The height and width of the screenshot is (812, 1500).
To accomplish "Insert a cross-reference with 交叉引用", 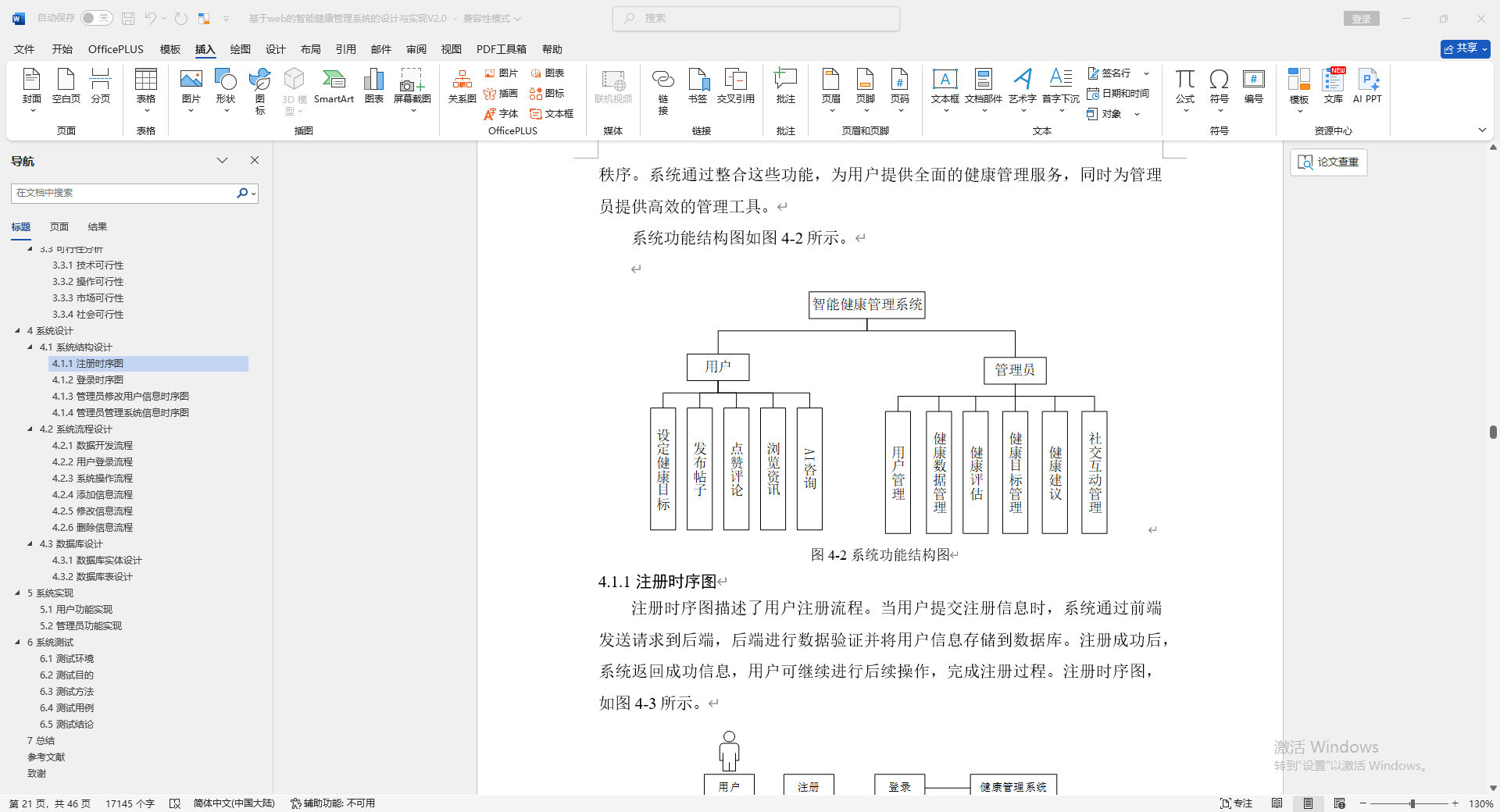I will [x=734, y=86].
